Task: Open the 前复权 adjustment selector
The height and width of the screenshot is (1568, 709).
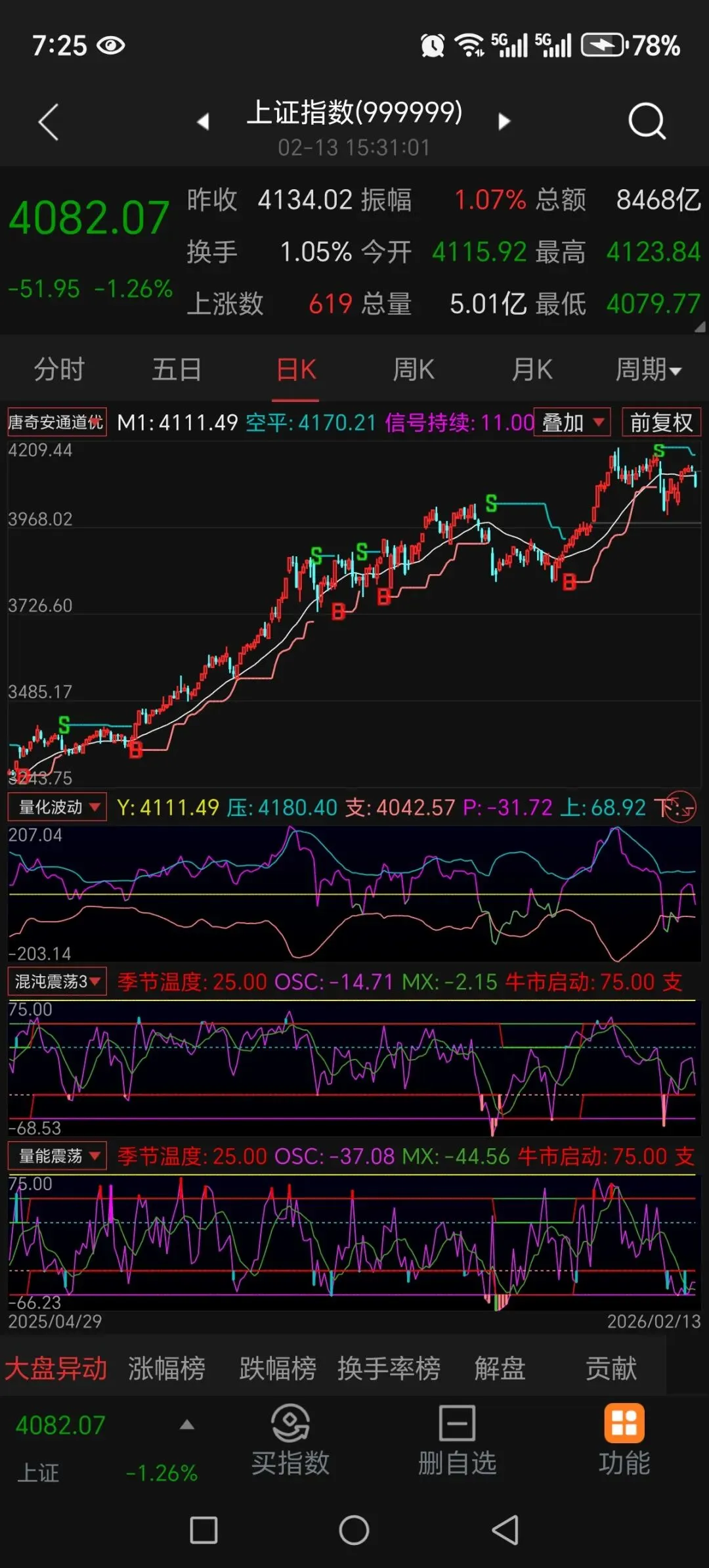Action: (x=661, y=422)
